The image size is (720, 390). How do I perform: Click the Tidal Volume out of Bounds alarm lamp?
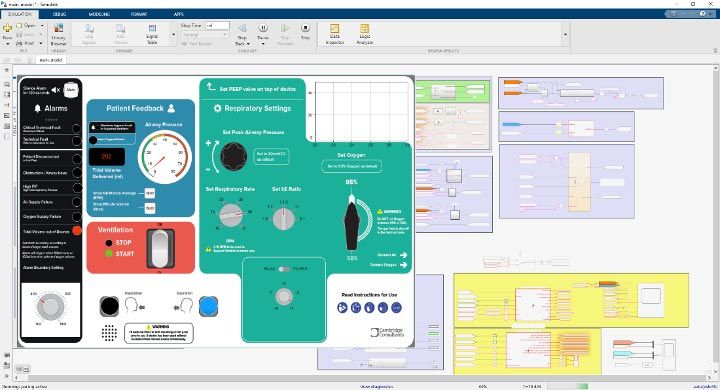[77, 231]
